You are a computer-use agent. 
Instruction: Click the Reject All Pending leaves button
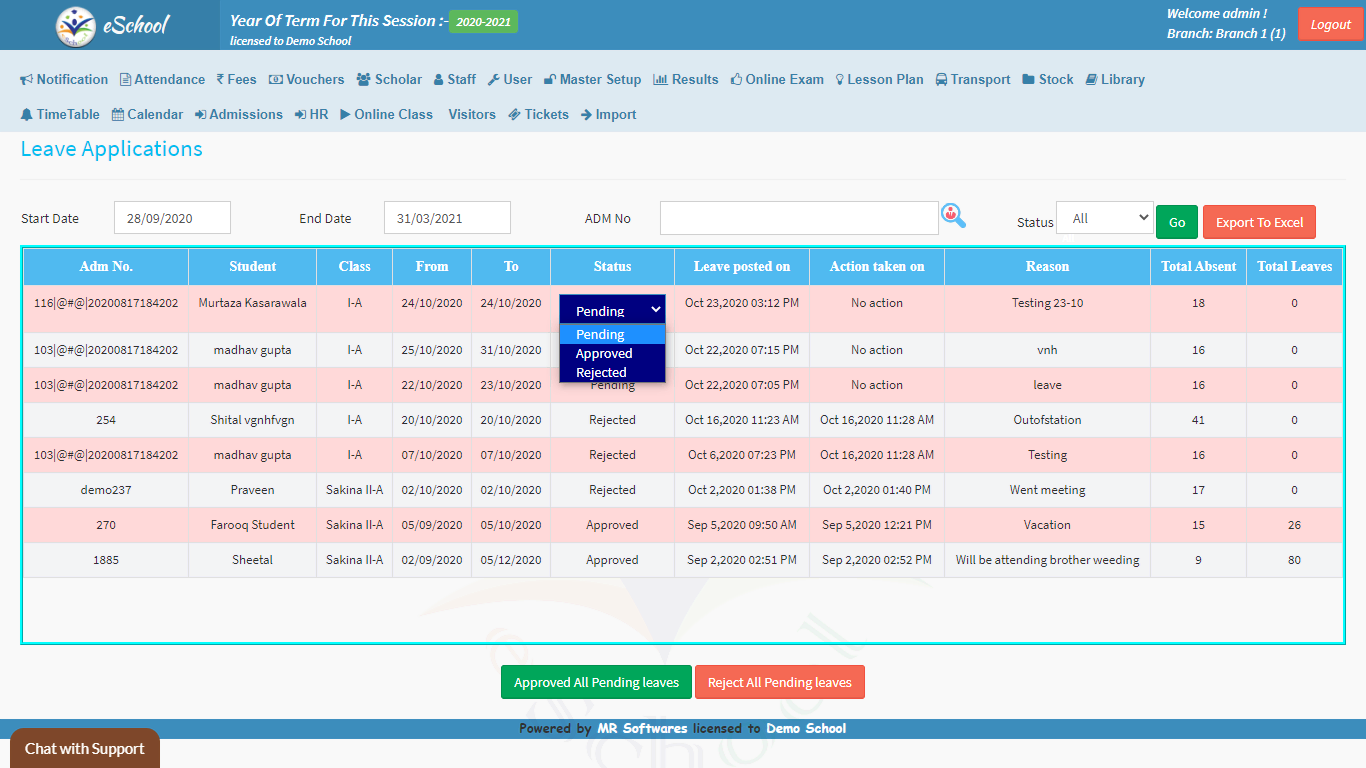(779, 682)
